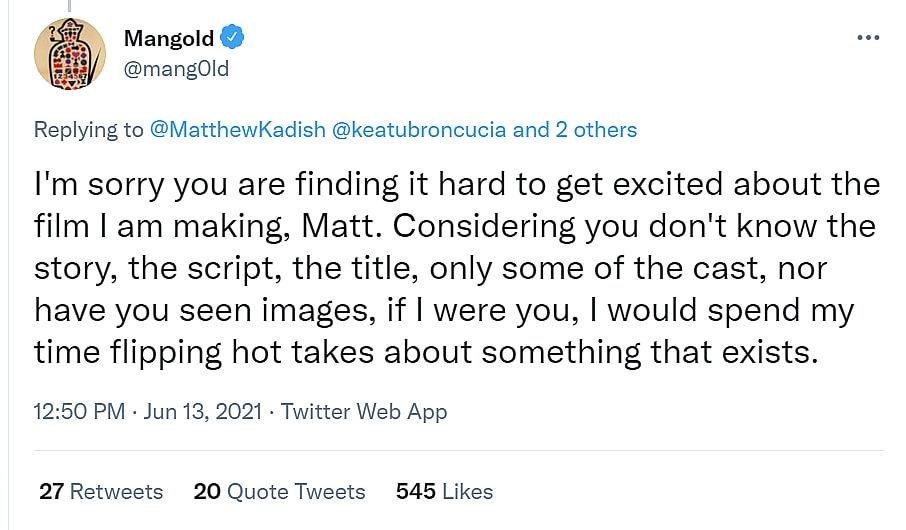Click Mangold's profile avatar picture
This screenshot has width=906, height=530.
click(70, 53)
